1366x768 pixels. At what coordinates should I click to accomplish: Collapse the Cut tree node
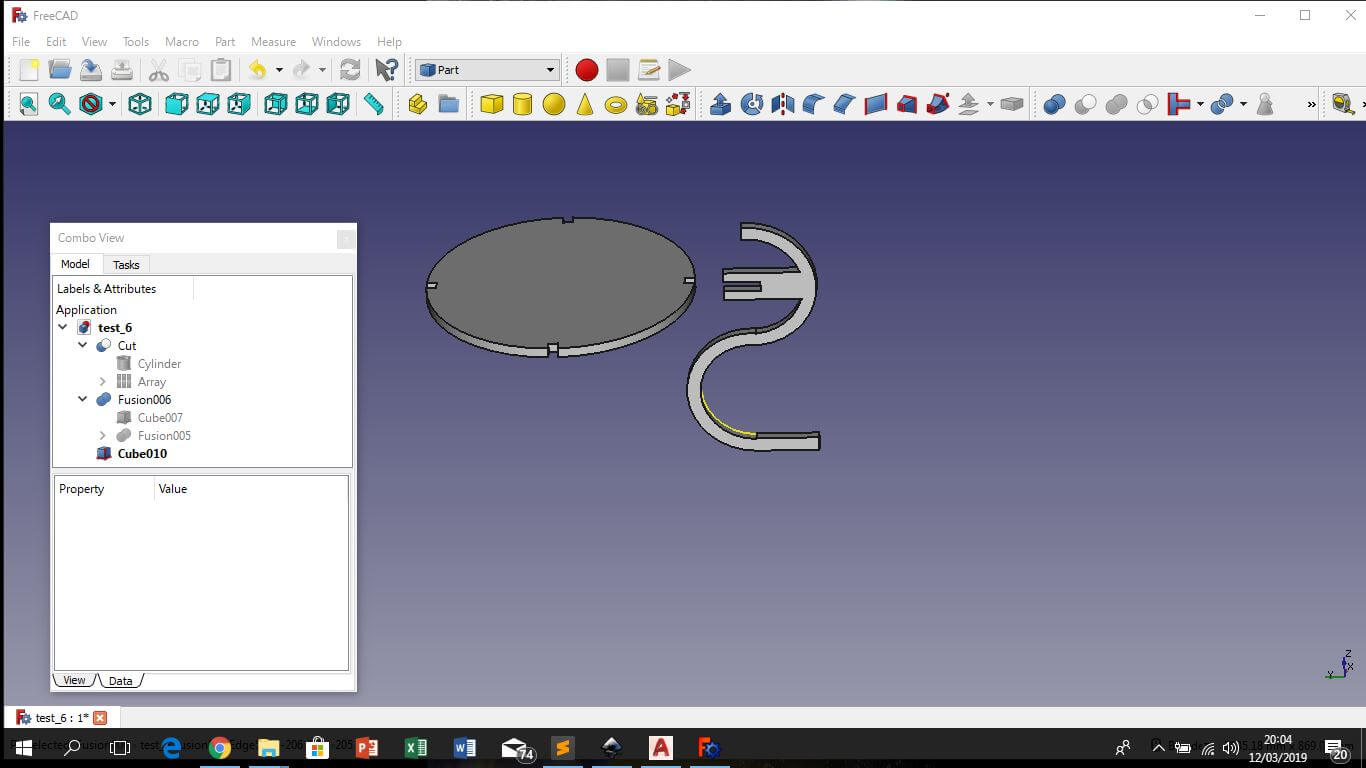[x=83, y=346]
